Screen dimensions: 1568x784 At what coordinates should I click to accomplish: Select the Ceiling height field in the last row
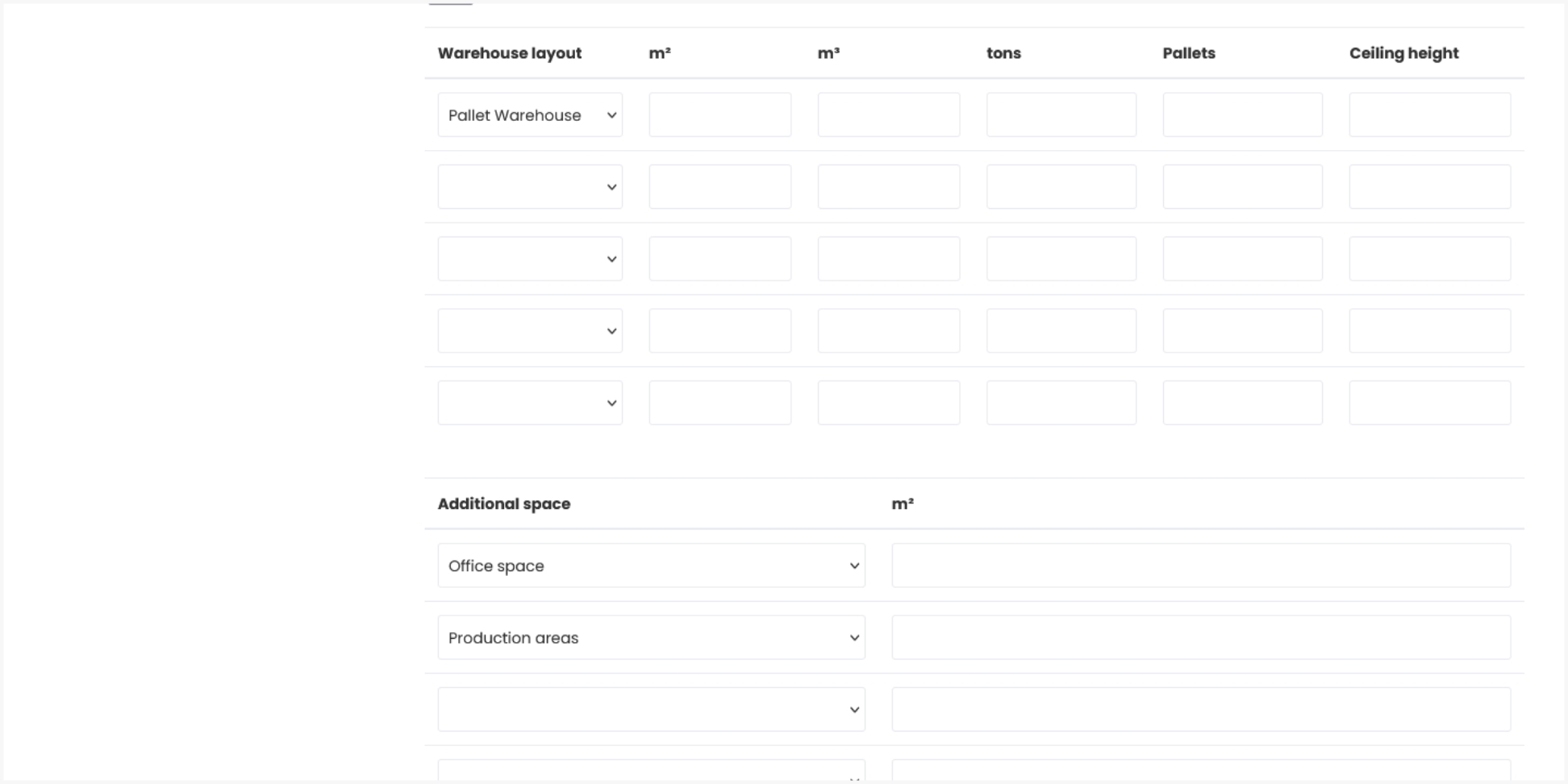click(1429, 402)
